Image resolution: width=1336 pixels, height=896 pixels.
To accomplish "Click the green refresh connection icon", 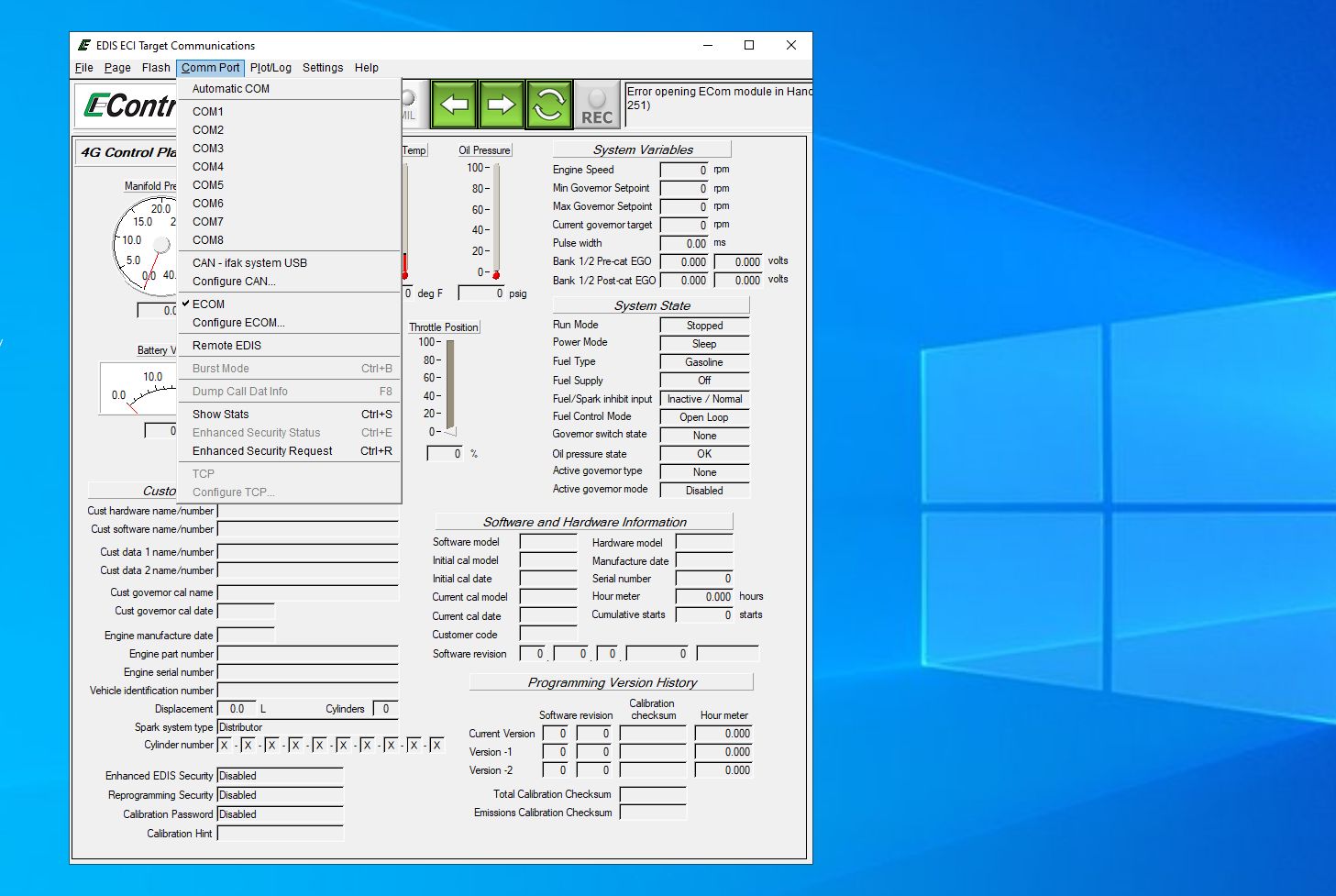I will 548,105.
